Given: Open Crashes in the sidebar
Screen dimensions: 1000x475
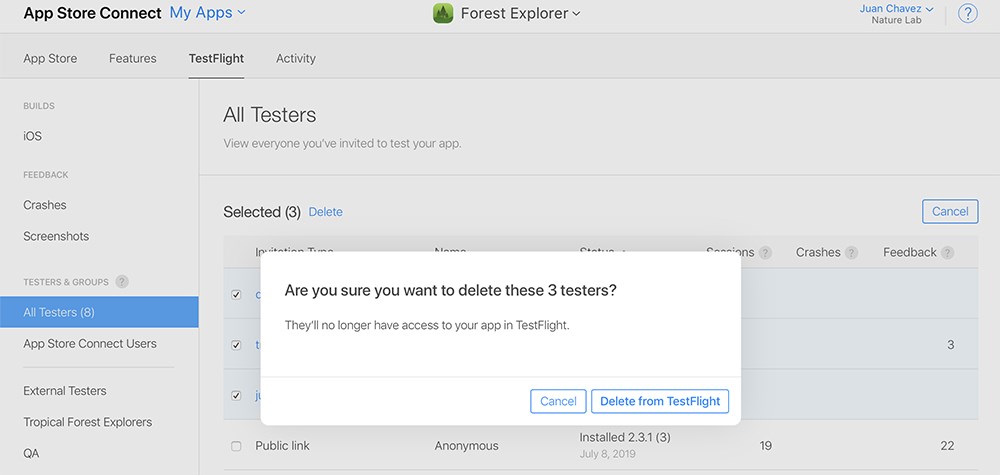Looking at the screenshot, I should (45, 205).
